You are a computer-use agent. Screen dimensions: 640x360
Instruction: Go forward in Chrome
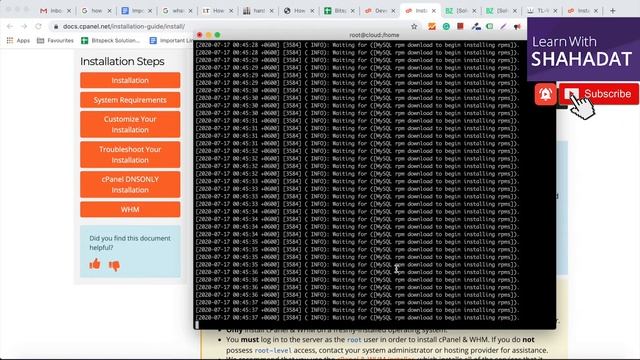pyautogui.click(x=24, y=27)
